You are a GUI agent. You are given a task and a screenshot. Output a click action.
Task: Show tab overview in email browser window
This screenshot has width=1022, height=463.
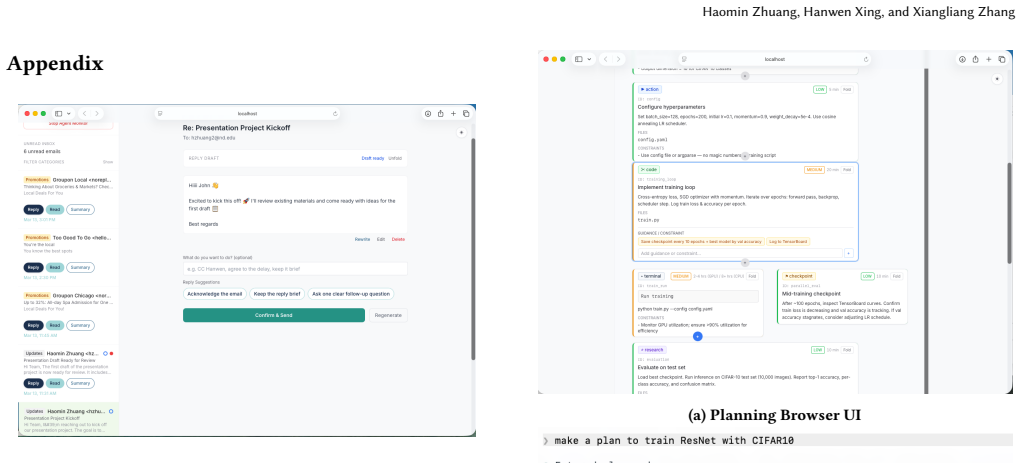[x=465, y=113]
